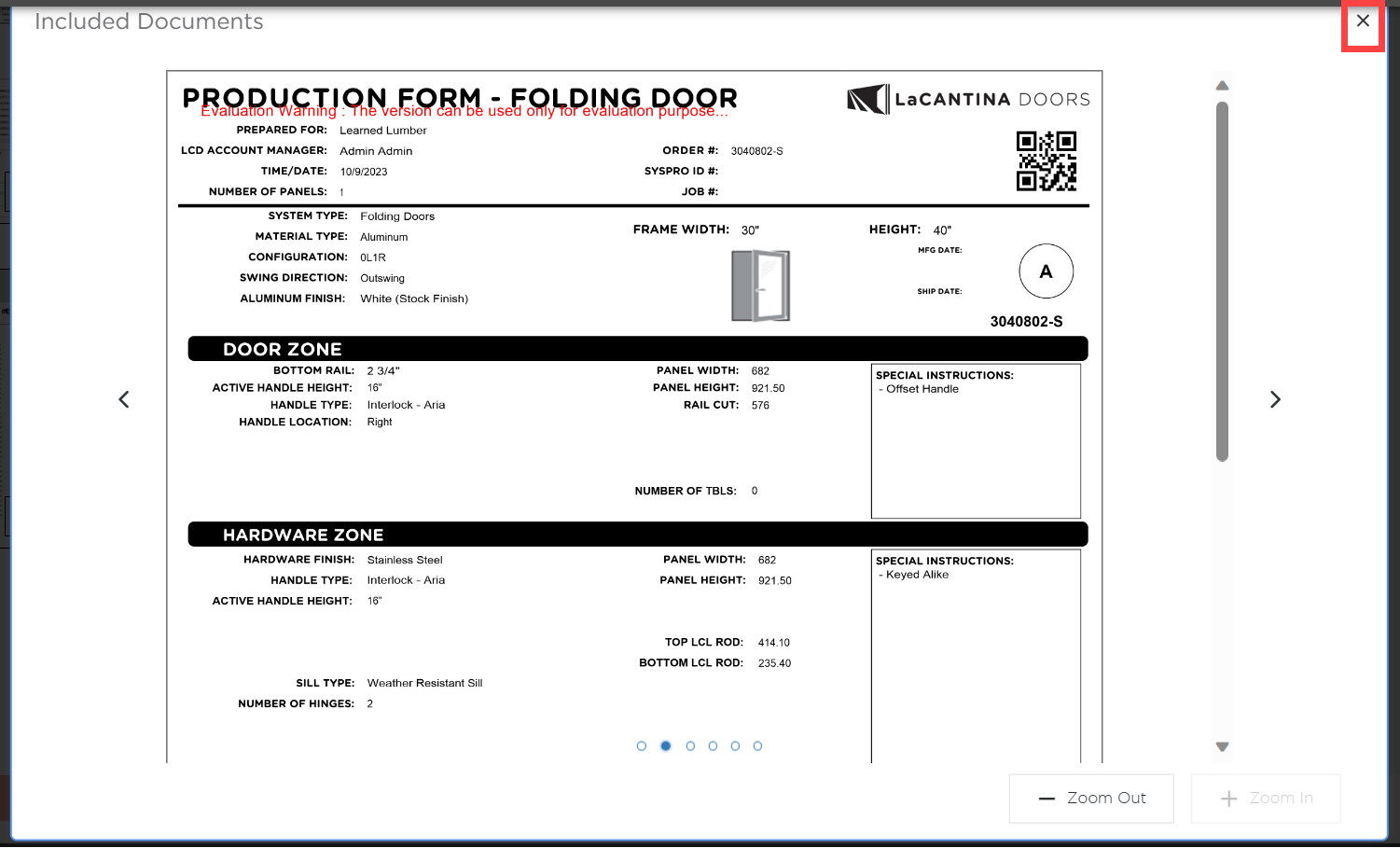
Task: Click the 'Aluminum' material type value
Action: pos(384,237)
